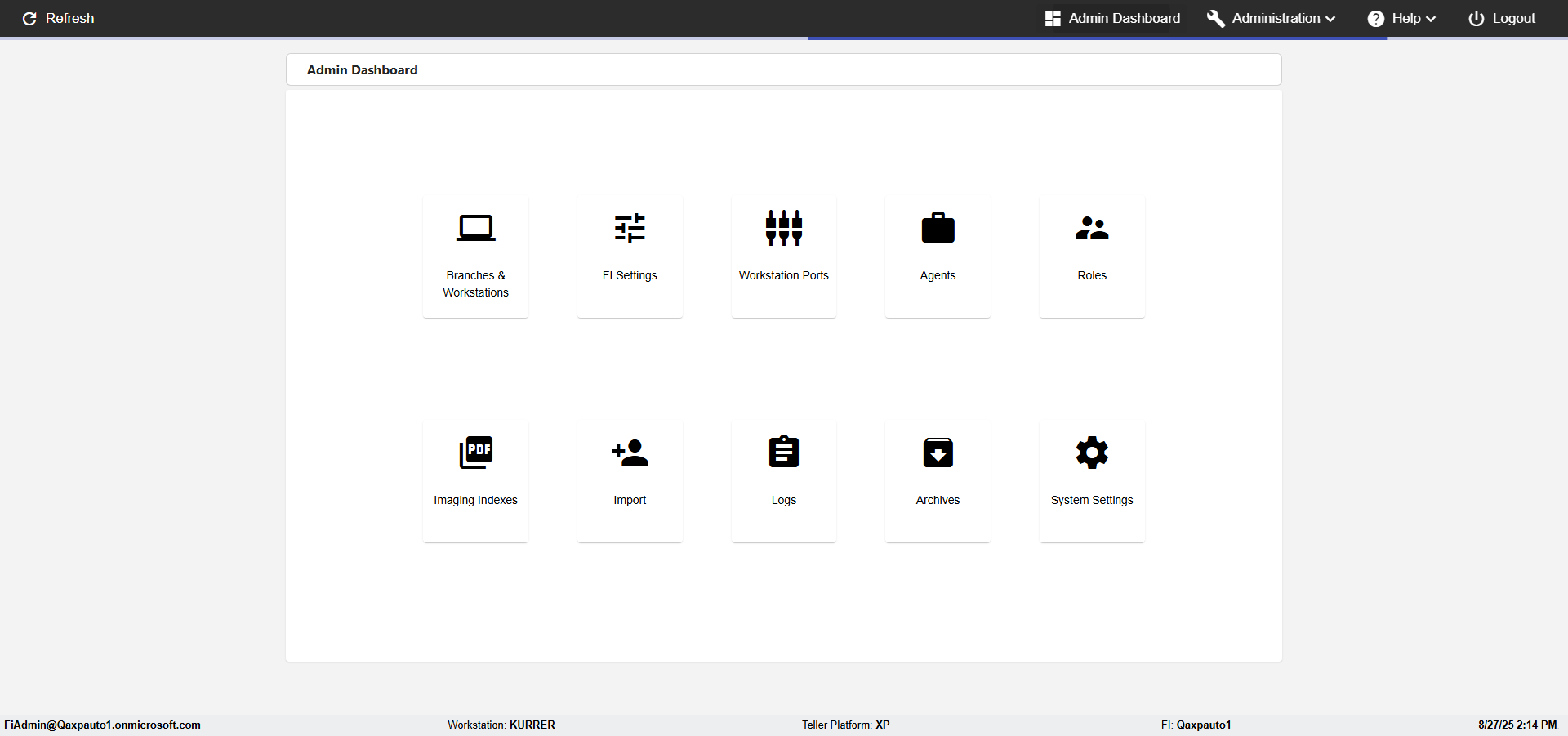
Task: Expand the Administration dropdown chevron
Action: coord(1330,19)
